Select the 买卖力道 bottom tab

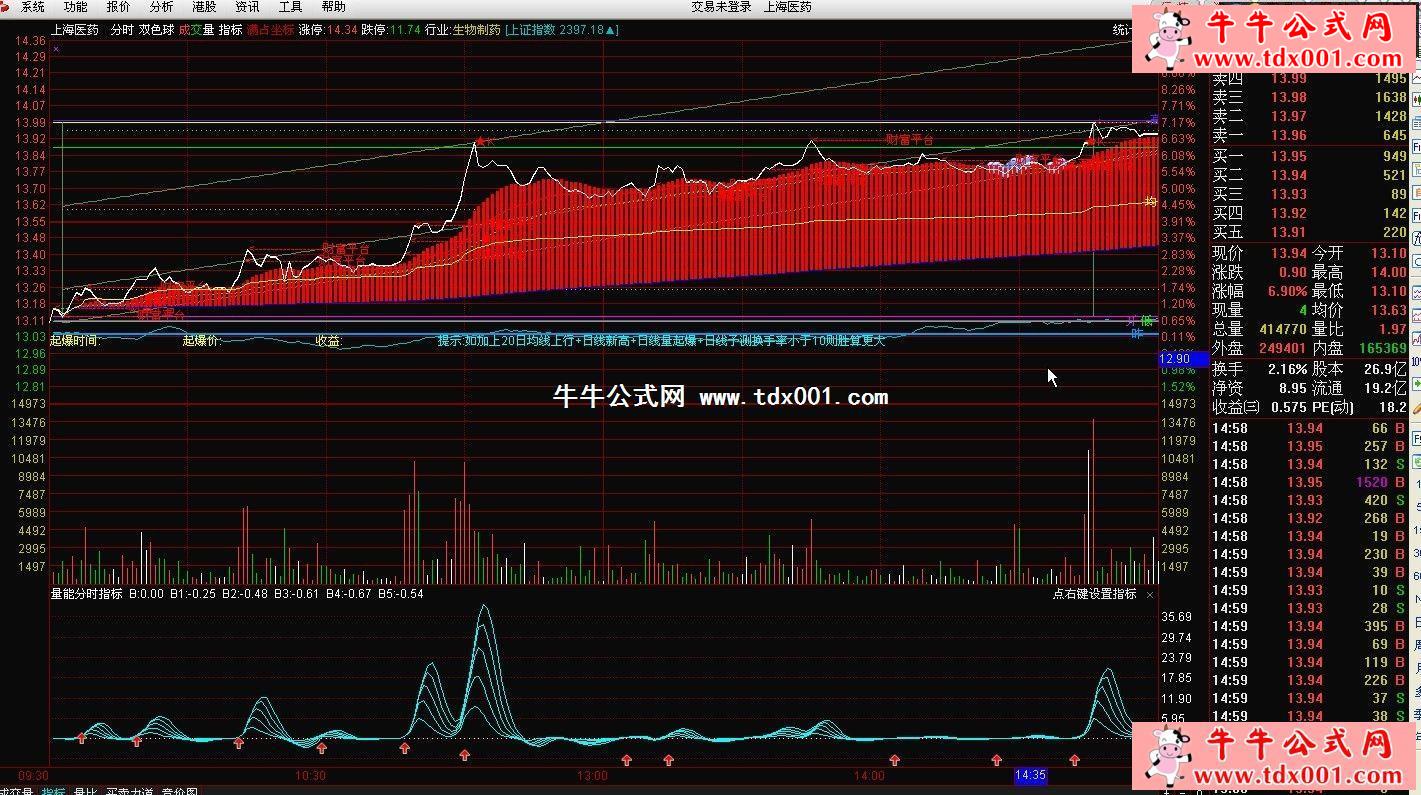pos(130,791)
